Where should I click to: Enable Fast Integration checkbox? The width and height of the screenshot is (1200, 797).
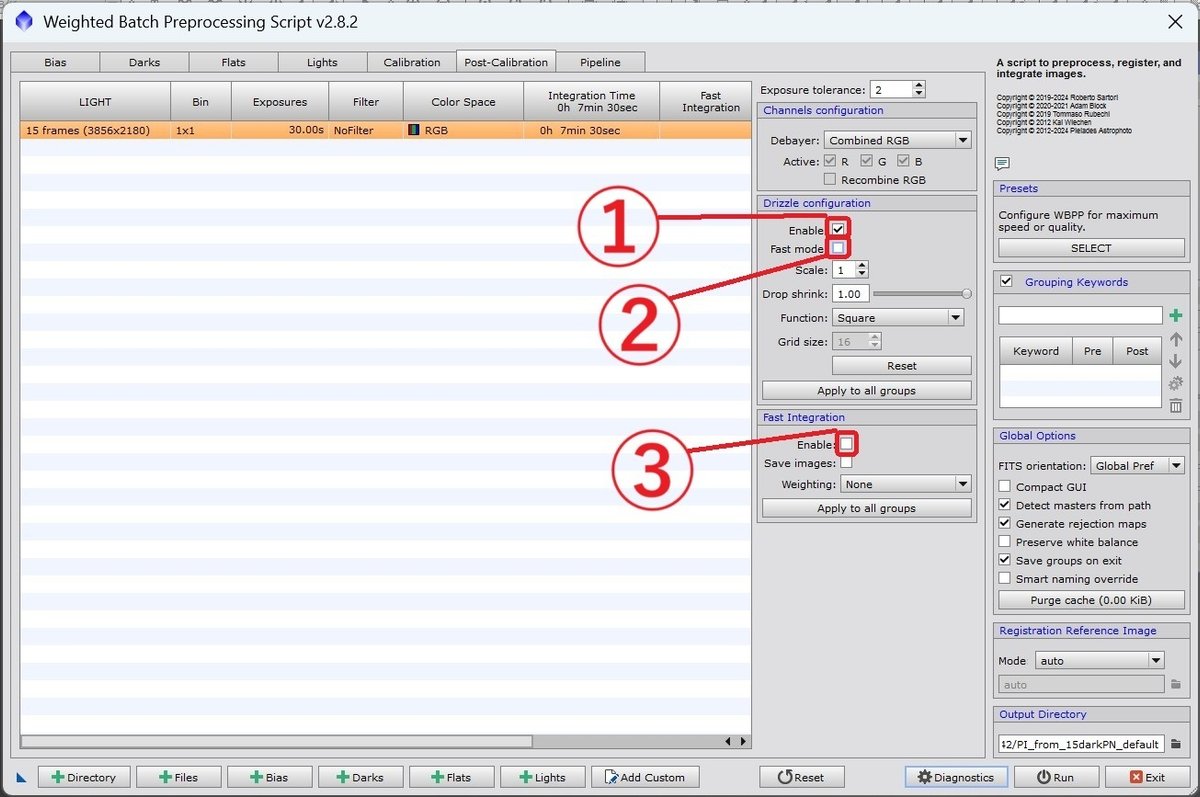(x=846, y=443)
